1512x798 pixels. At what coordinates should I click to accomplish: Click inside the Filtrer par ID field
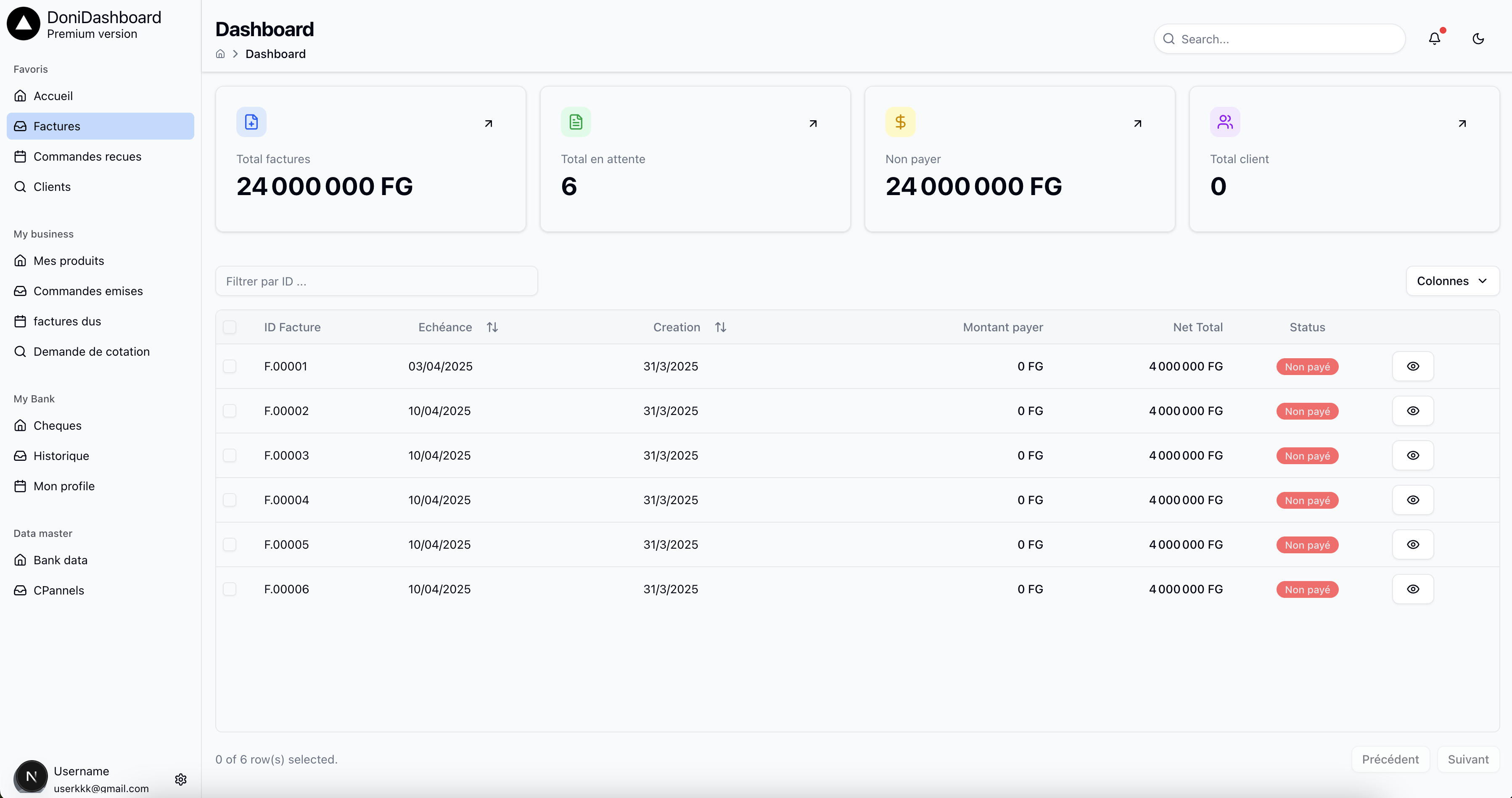click(376, 280)
